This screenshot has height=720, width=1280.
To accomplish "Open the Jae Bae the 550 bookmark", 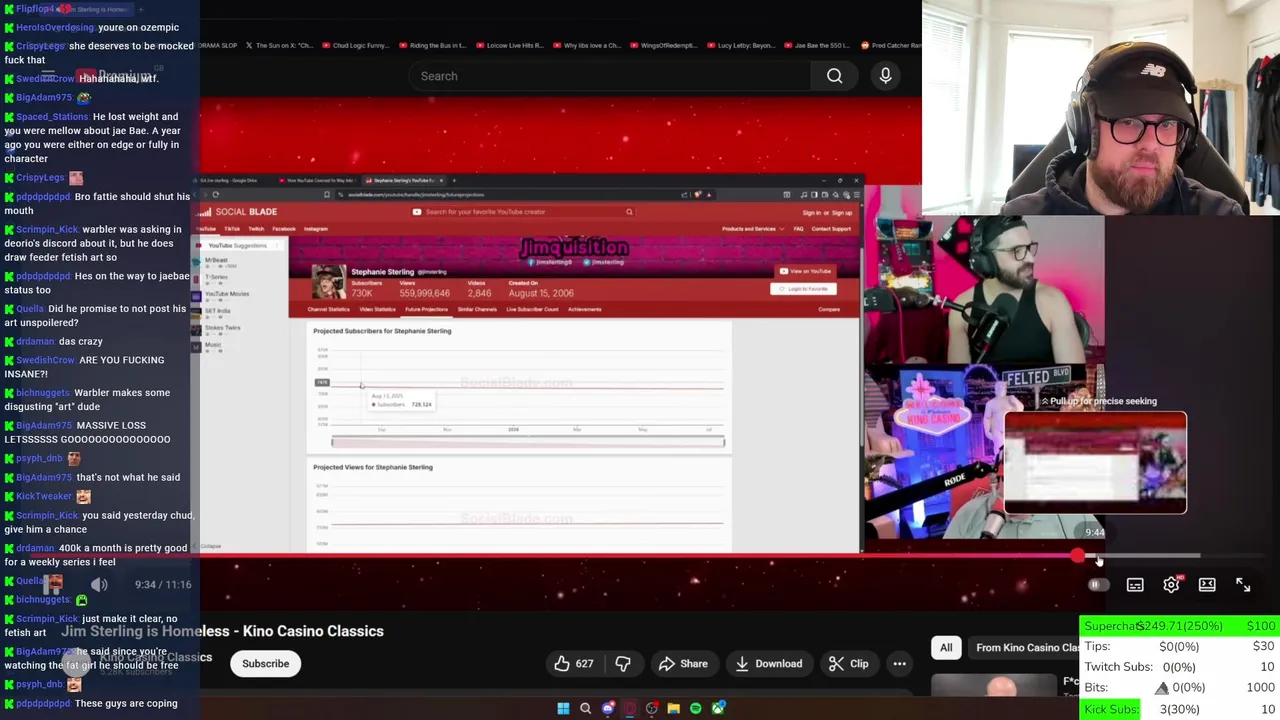I will [x=817, y=45].
